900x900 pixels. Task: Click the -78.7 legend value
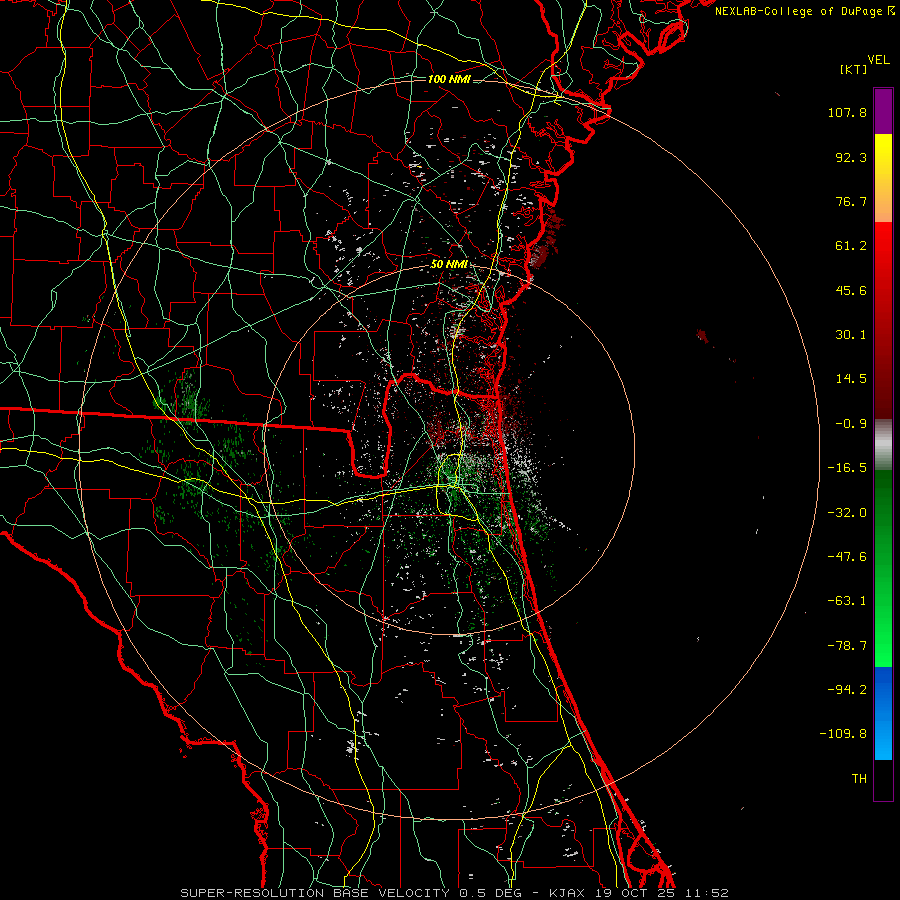(x=847, y=646)
